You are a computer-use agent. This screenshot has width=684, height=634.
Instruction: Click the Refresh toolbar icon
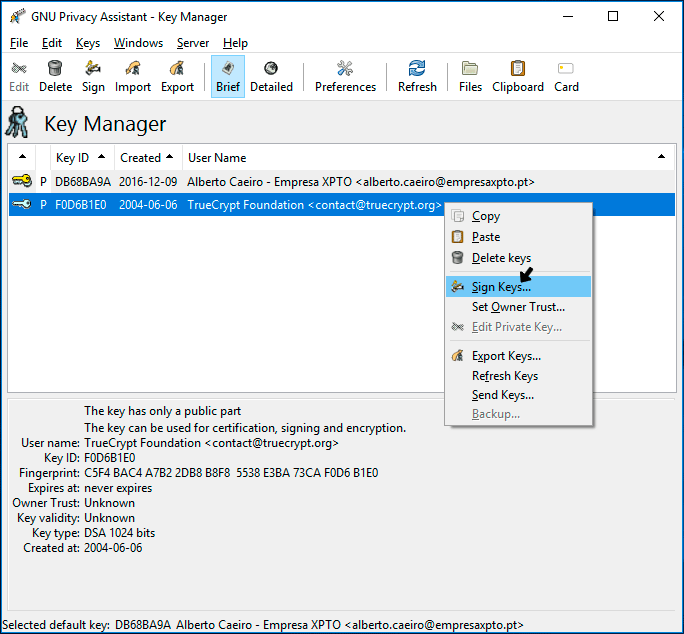coord(417,76)
